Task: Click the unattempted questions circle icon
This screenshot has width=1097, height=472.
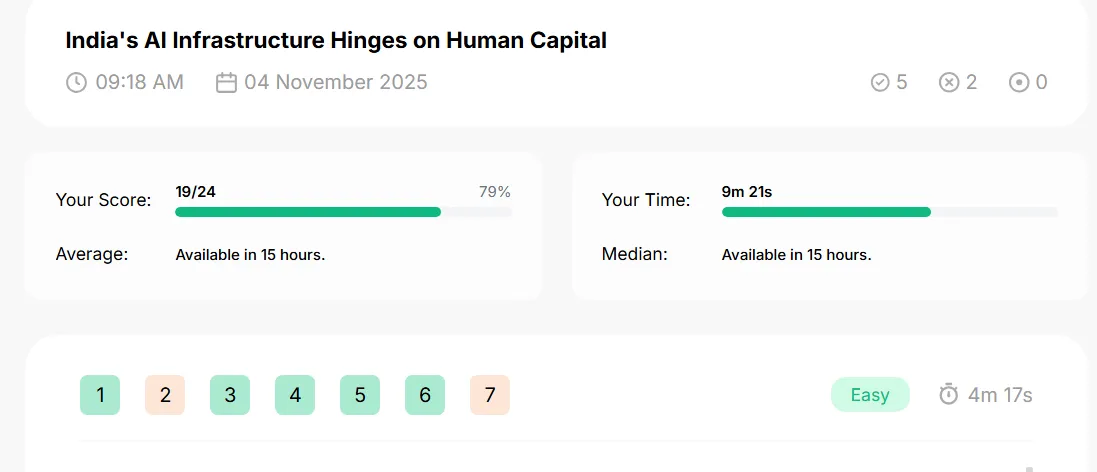Action: [x=1019, y=83]
